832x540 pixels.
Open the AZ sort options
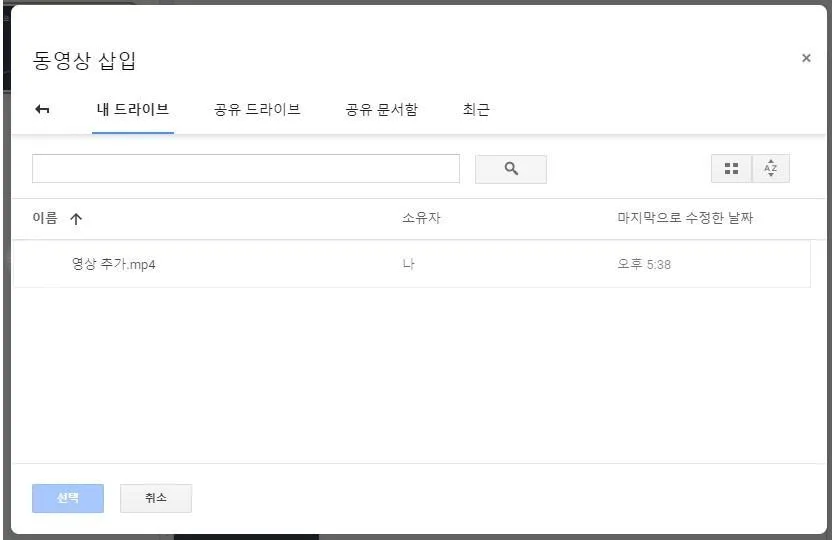click(x=771, y=169)
